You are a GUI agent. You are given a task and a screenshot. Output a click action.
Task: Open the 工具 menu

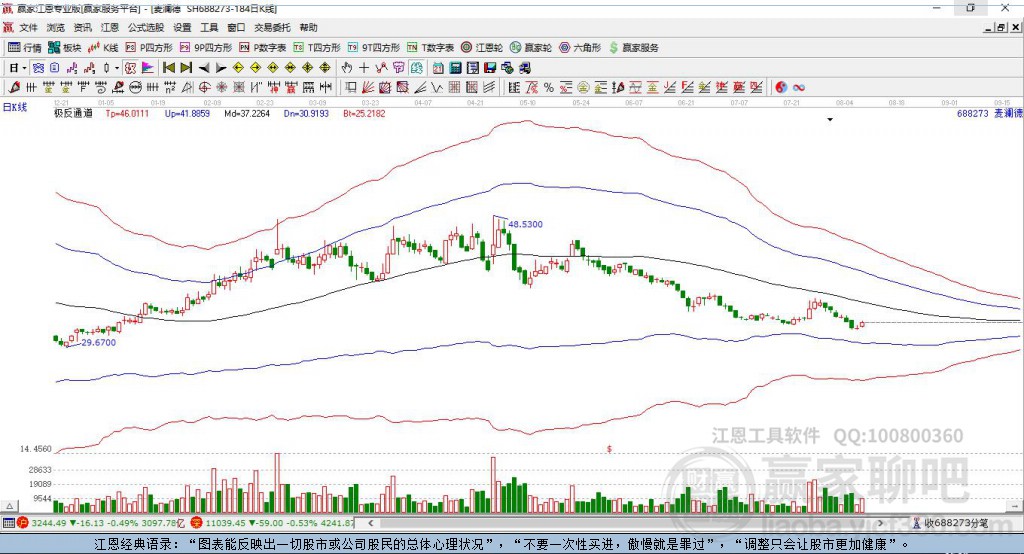click(209, 27)
